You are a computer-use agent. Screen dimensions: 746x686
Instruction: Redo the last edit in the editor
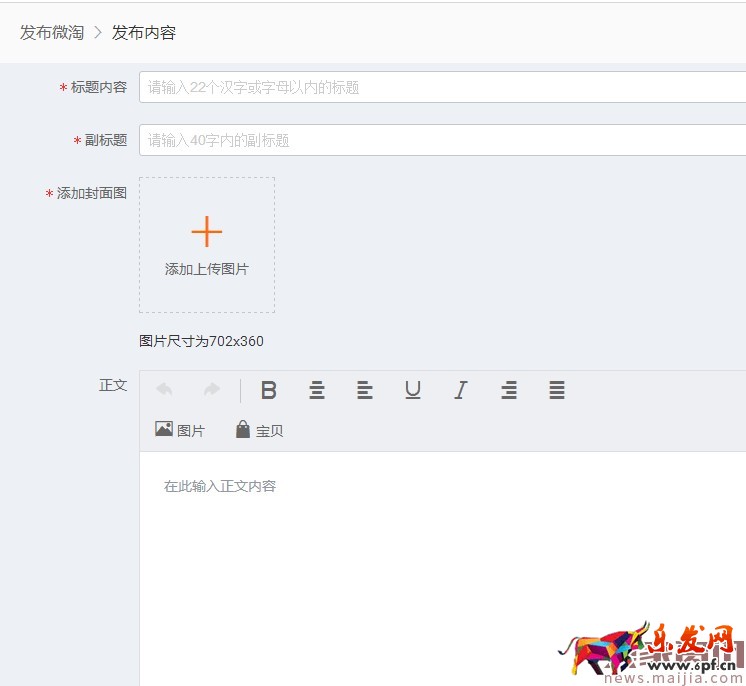[212, 390]
